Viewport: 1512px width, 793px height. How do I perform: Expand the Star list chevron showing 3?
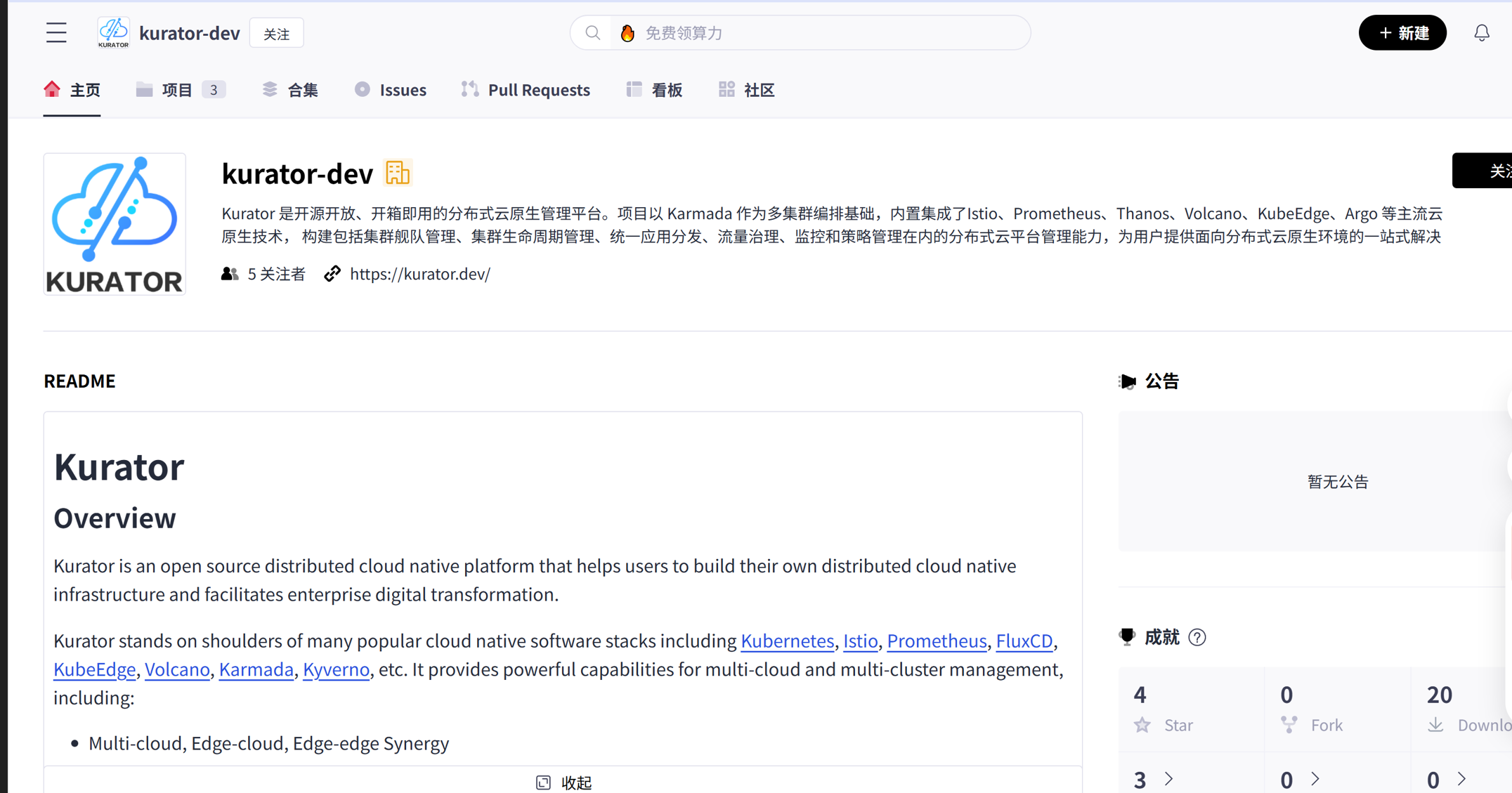coord(1168,779)
